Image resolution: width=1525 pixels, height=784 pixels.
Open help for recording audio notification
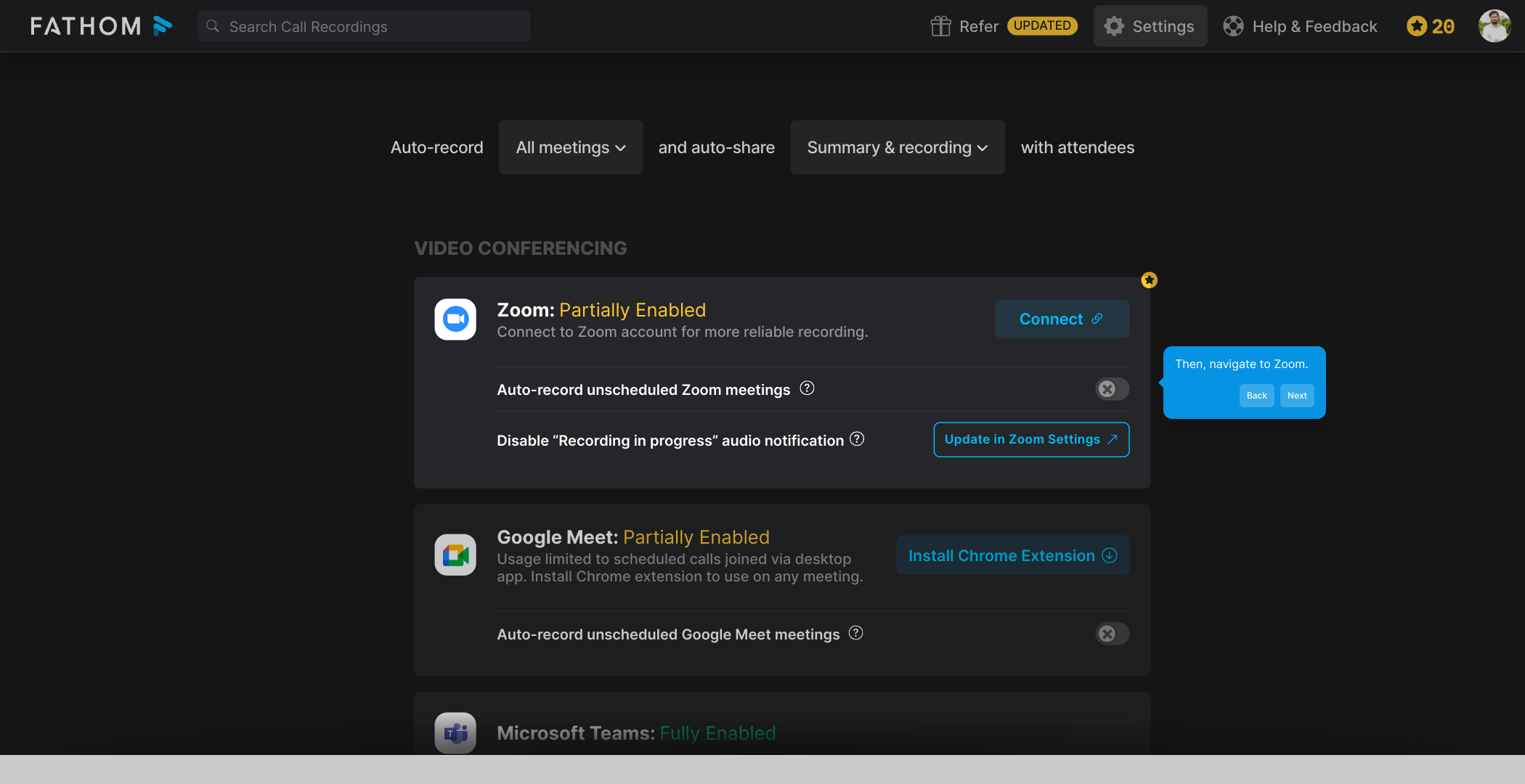(x=857, y=439)
